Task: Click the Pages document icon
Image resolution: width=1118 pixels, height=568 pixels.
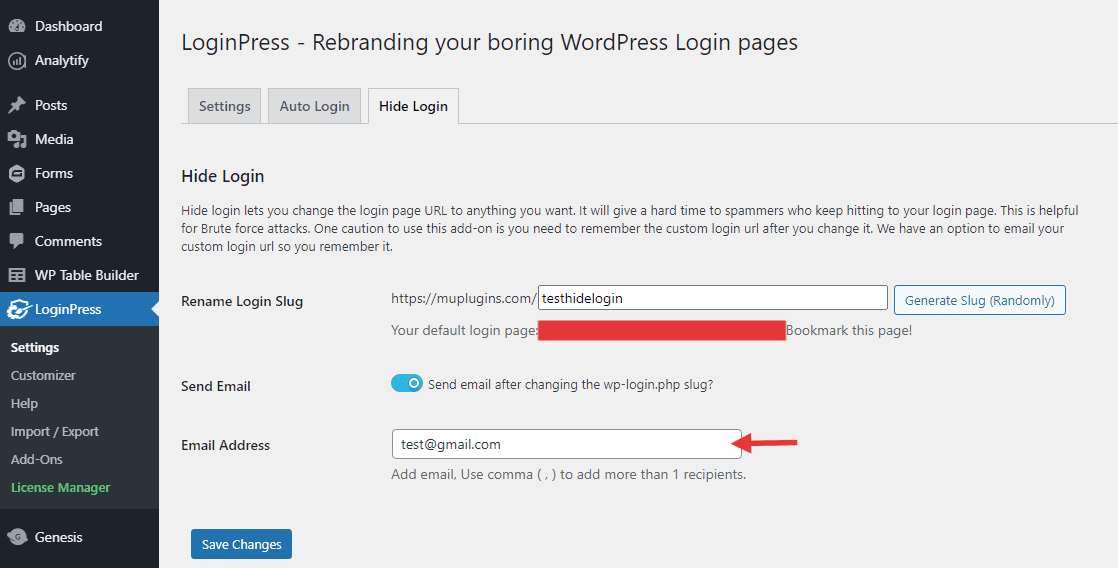Action: click(x=17, y=207)
